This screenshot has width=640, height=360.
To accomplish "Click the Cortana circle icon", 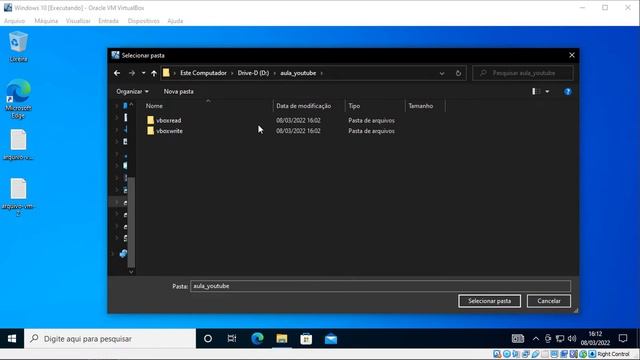I will point(208,339).
